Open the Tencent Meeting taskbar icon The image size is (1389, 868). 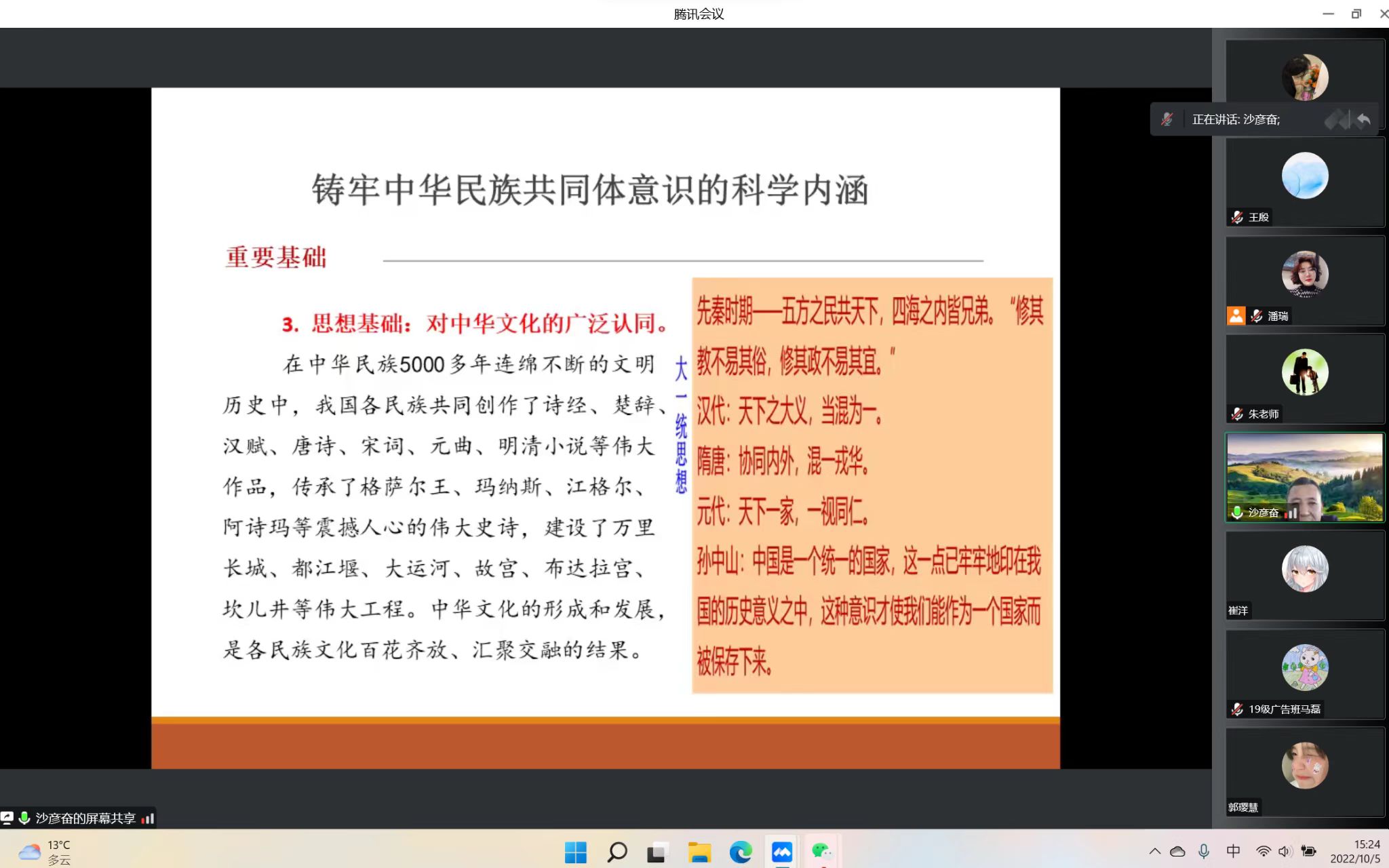[781, 852]
